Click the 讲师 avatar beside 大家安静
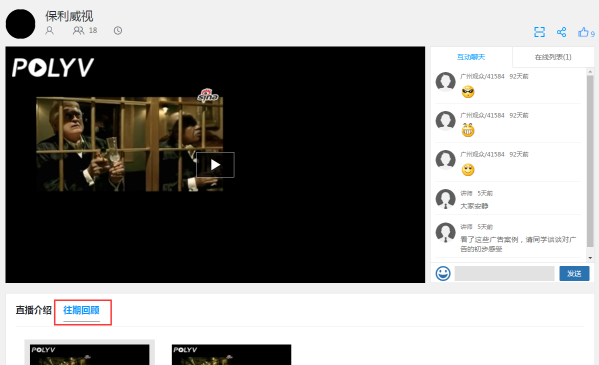The height and width of the screenshot is (365, 599). 446,199
